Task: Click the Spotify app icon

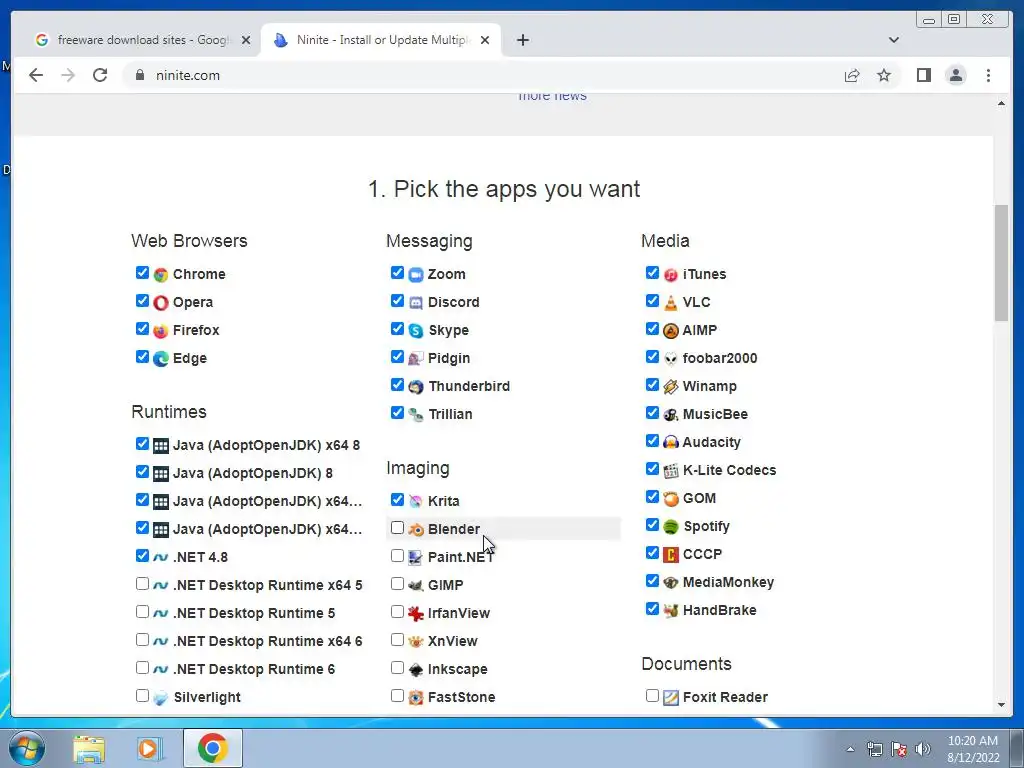Action: click(x=671, y=526)
